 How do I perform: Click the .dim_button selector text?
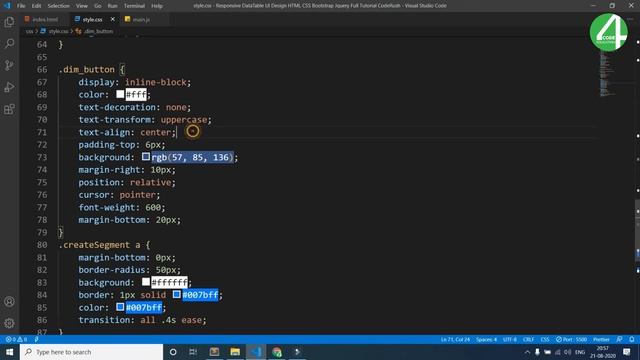87,69
